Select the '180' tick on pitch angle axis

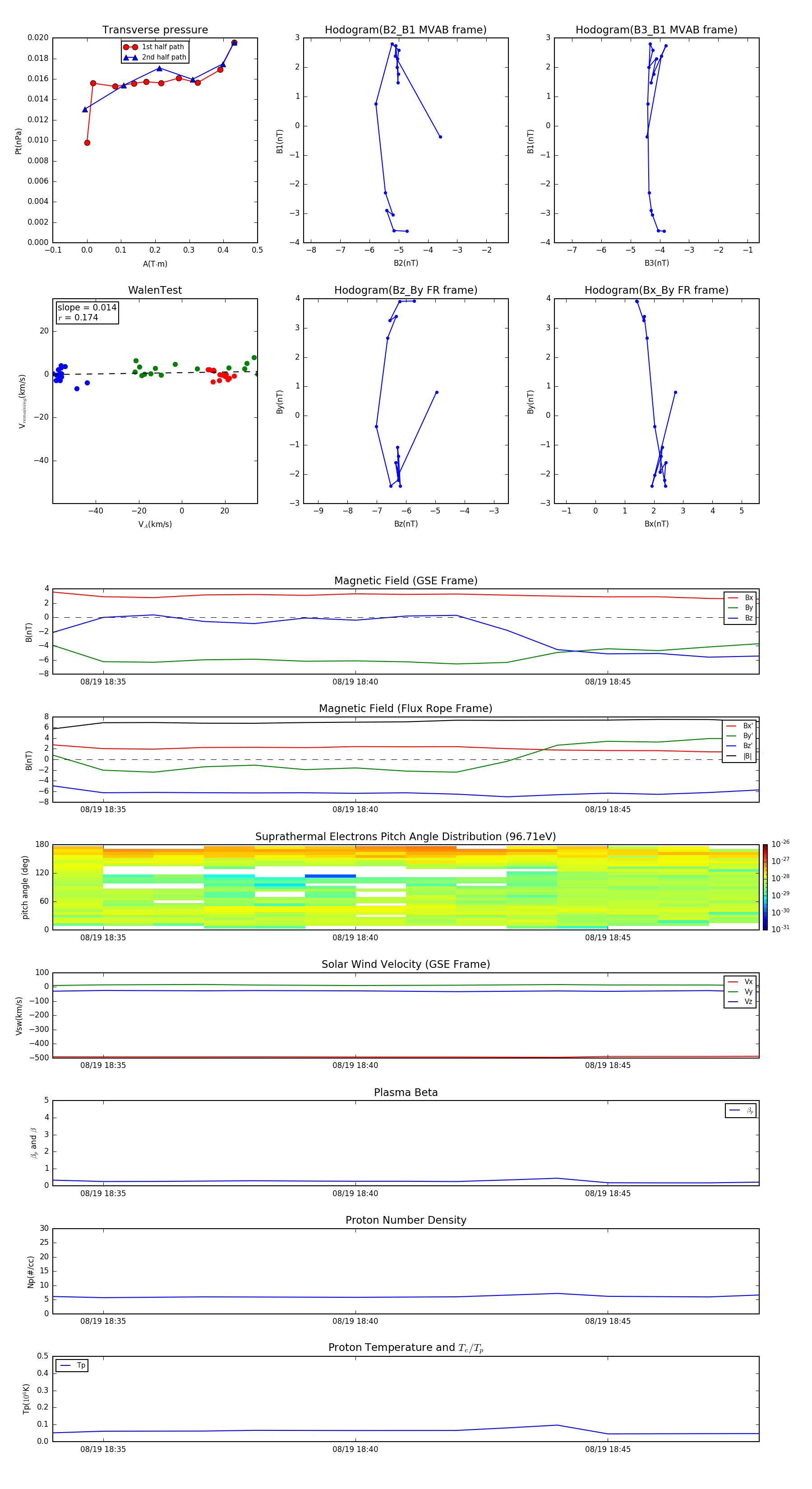(42, 845)
